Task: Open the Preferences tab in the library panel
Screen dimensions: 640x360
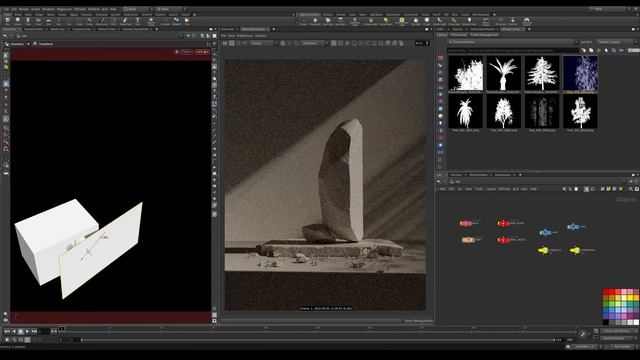Action: pyautogui.click(x=459, y=35)
